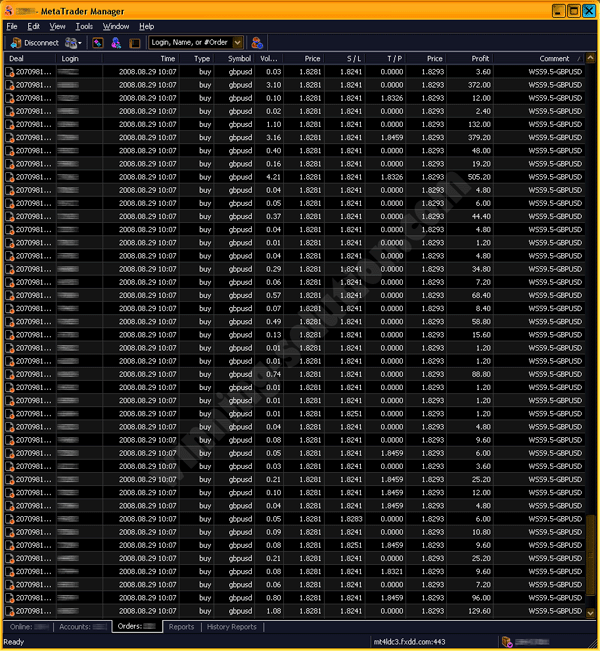
Task: Click the dark journal window toolbar icon
Action: pos(134,43)
